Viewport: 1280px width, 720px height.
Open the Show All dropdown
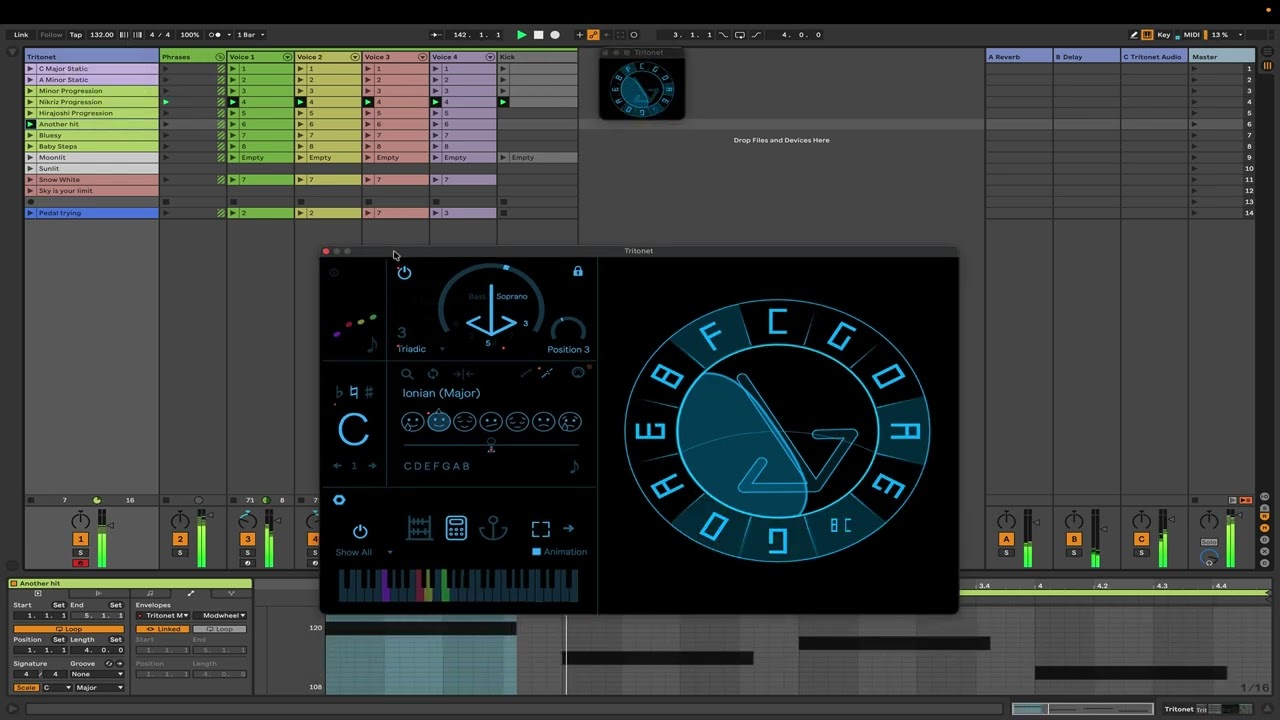(364, 552)
